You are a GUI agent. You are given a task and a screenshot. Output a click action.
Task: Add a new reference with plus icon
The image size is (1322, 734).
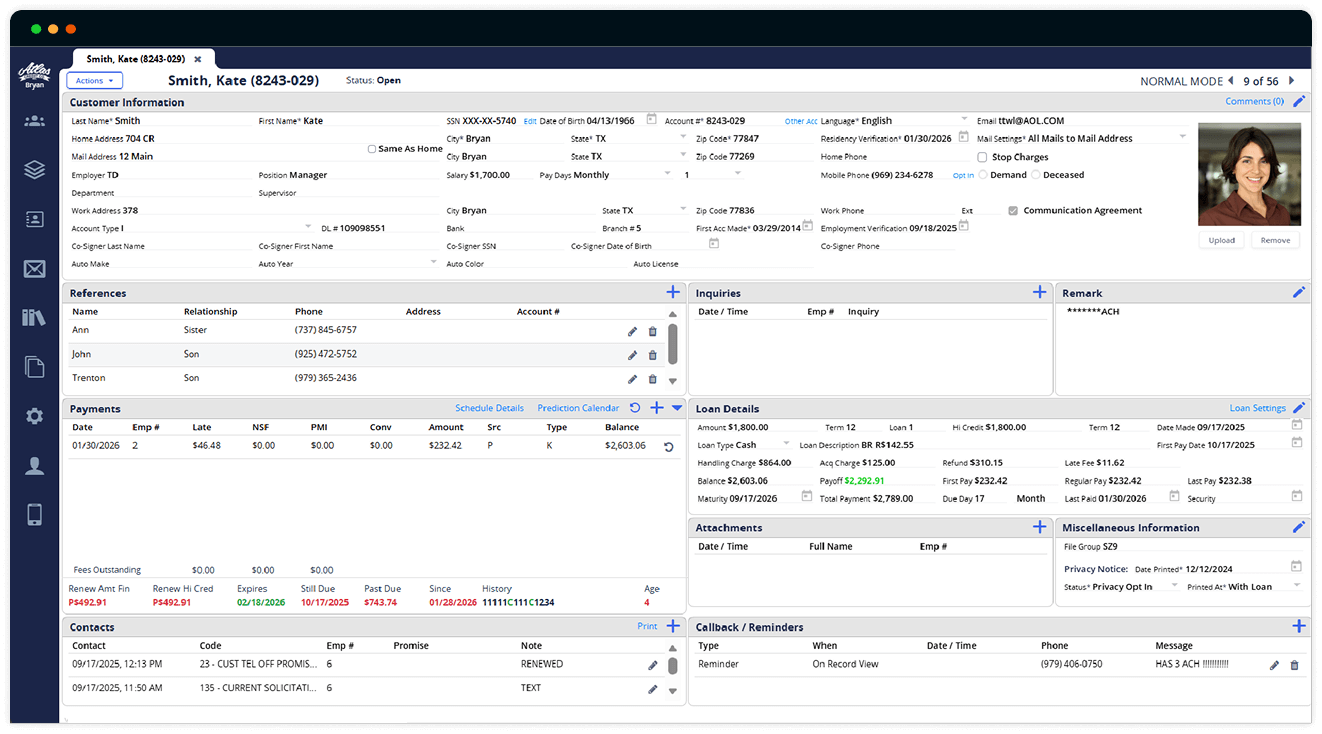pos(673,292)
